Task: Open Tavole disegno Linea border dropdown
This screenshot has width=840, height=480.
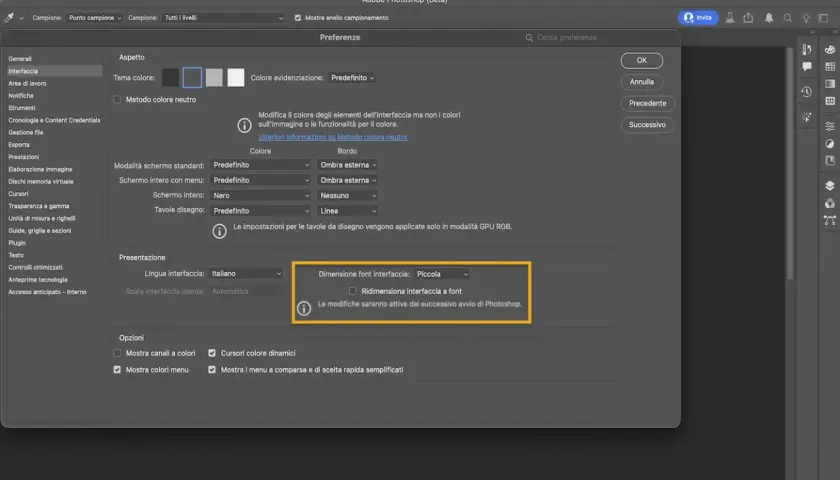Action: [348, 211]
